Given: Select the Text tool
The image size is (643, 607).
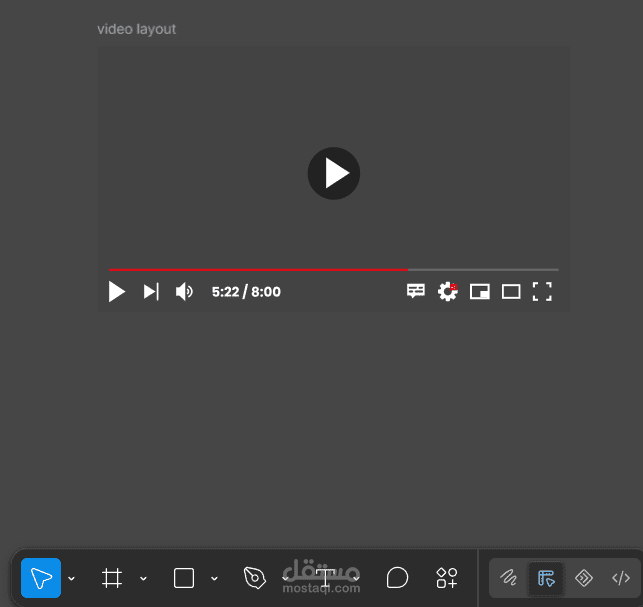Looking at the screenshot, I should (x=326, y=578).
